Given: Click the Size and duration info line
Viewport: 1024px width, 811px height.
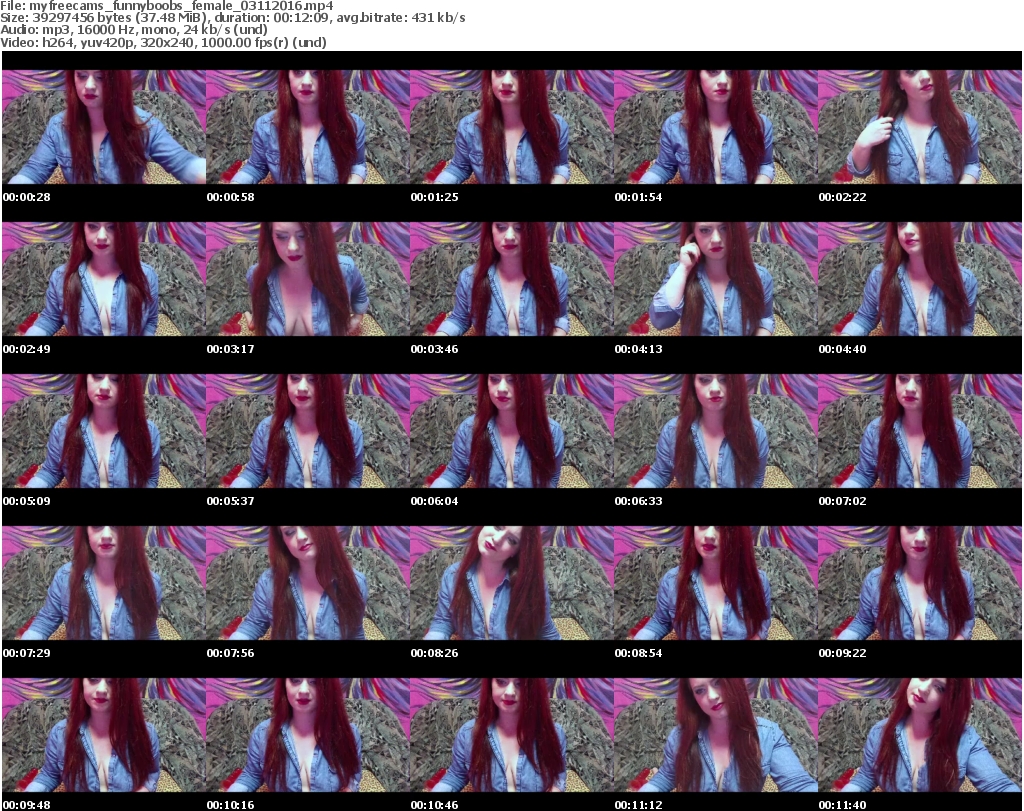Looking at the screenshot, I should (232, 18).
